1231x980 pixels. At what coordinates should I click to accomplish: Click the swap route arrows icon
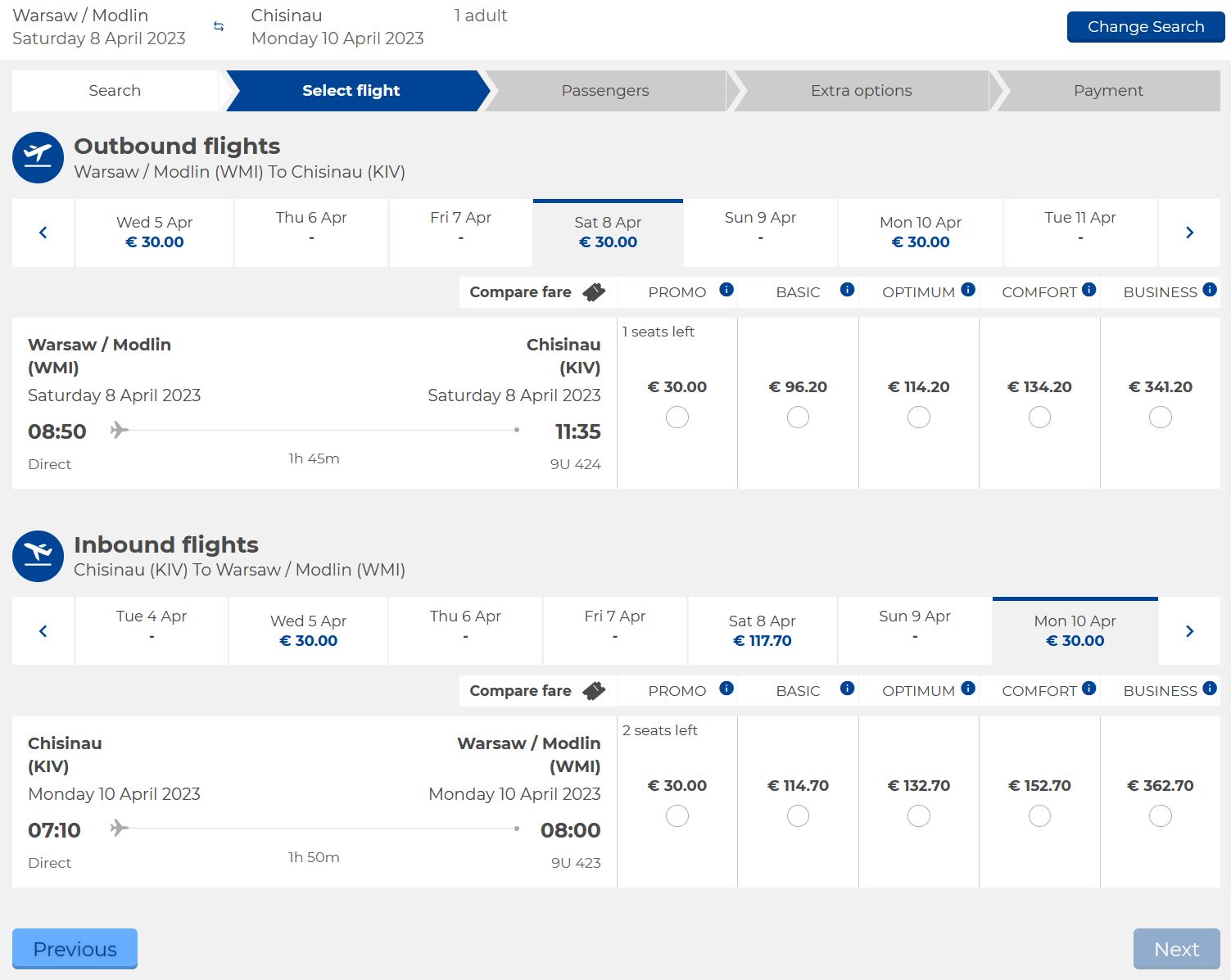(x=219, y=26)
